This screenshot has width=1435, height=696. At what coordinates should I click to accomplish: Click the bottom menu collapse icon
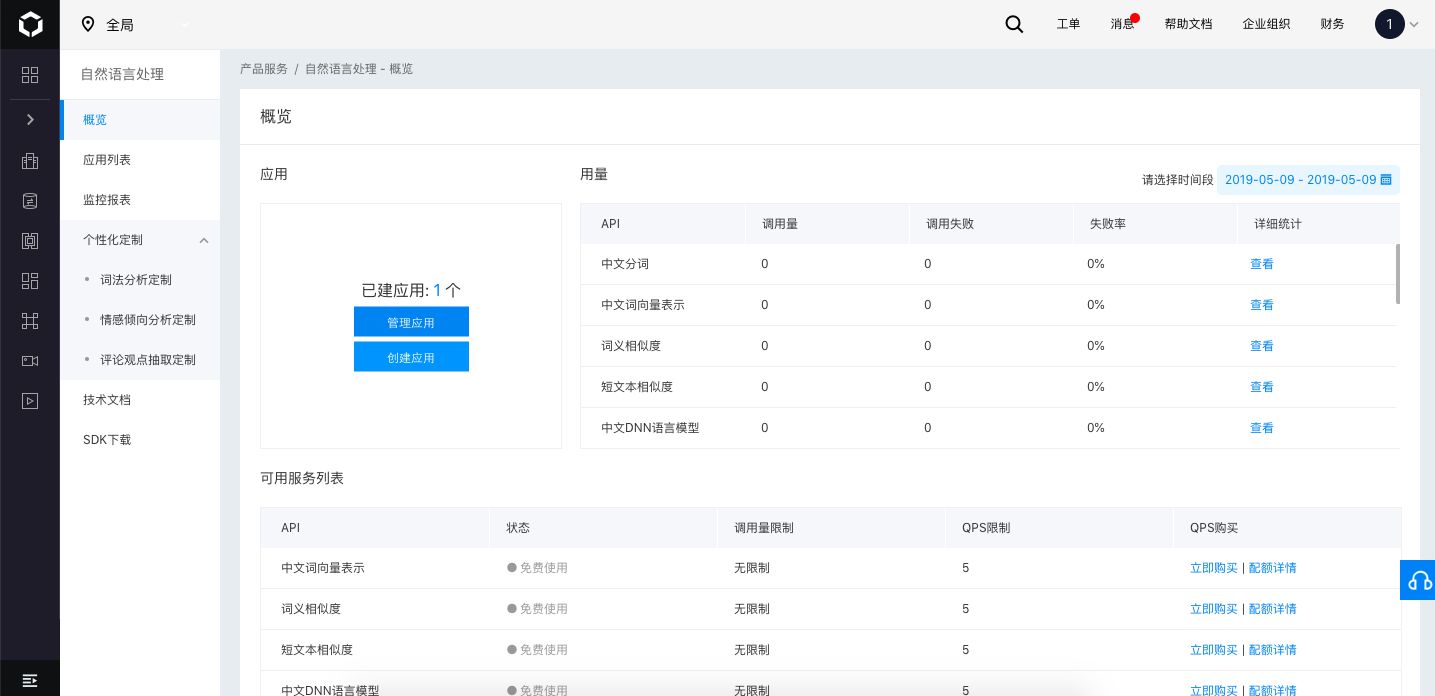[x=30, y=680]
